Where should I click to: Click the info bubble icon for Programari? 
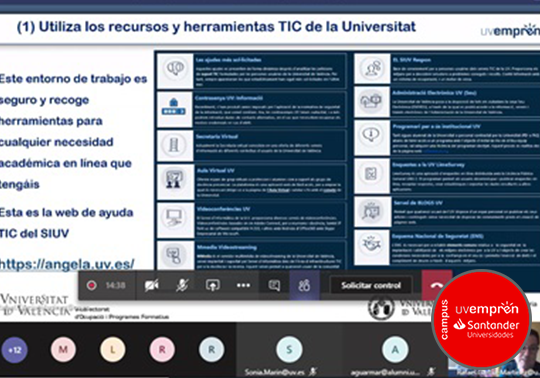point(371,134)
